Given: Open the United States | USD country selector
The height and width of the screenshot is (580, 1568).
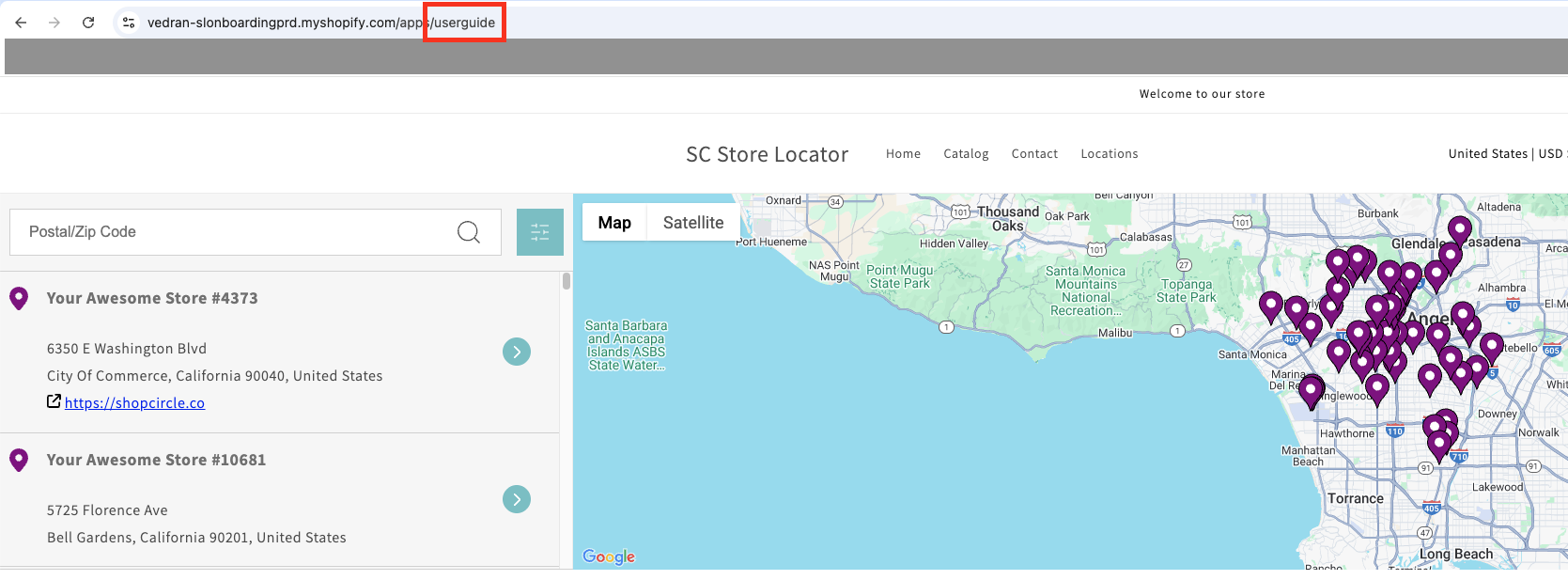Looking at the screenshot, I should [x=1507, y=153].
